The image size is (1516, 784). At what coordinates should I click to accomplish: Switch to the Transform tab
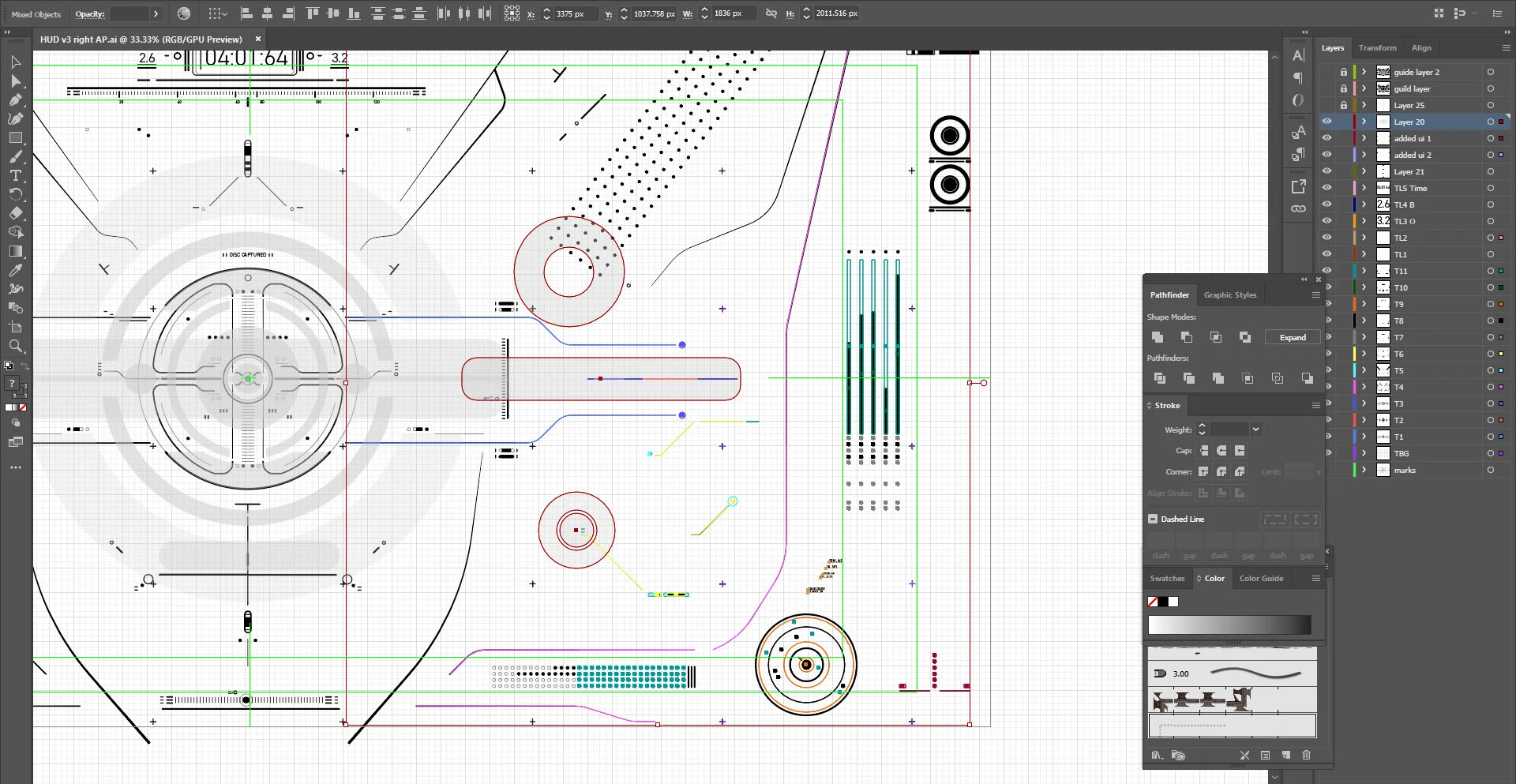click(x=1378, y=47)
